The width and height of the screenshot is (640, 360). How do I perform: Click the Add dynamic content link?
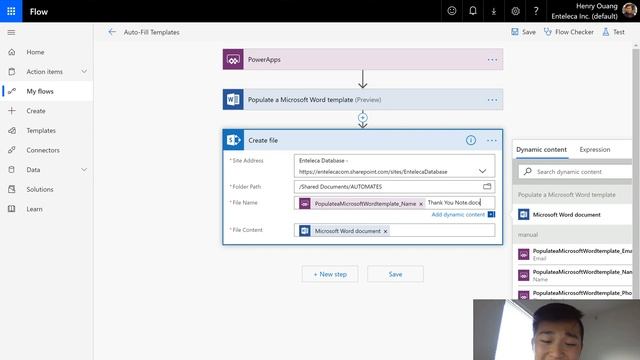(458, 214)
